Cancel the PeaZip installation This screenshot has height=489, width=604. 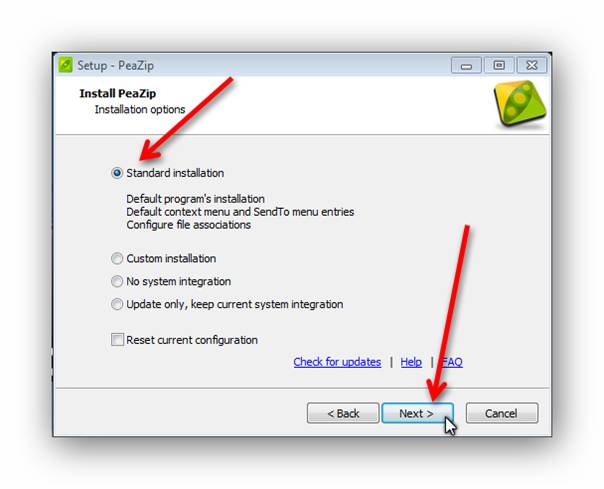pos(502,413)
